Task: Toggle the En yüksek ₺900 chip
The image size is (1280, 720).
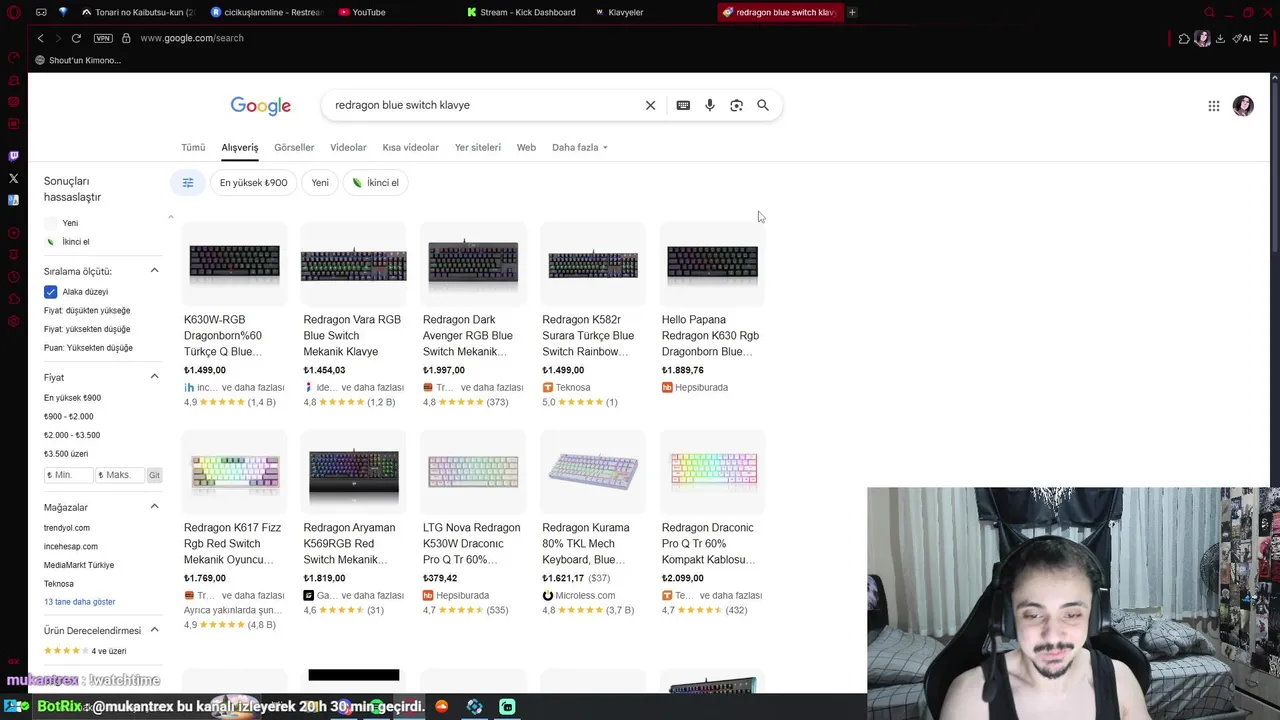Action: tap(253, 183)
